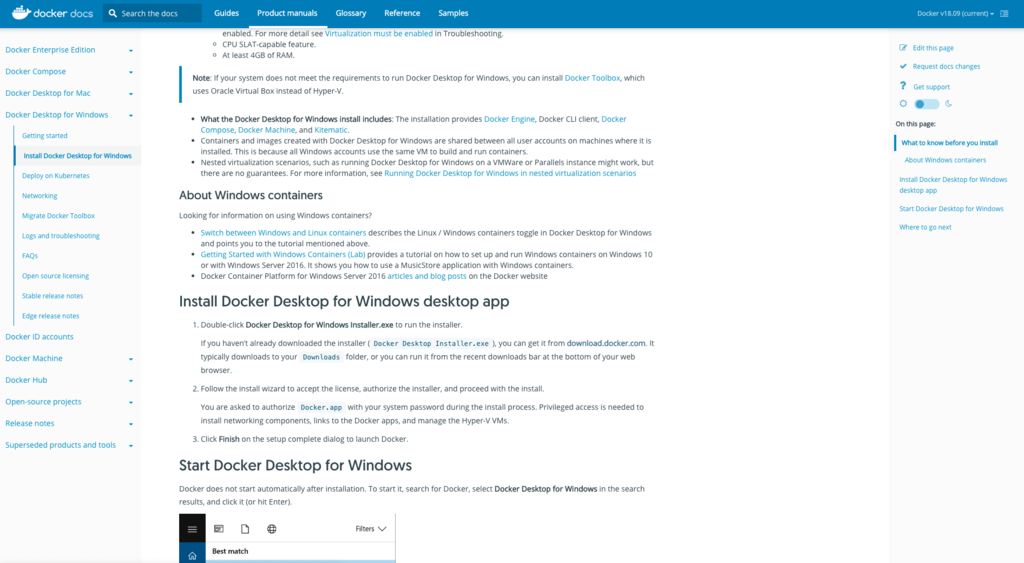Open the download.docker.com link
This screenshot has height=563, width=1024.
pos(606,343)
